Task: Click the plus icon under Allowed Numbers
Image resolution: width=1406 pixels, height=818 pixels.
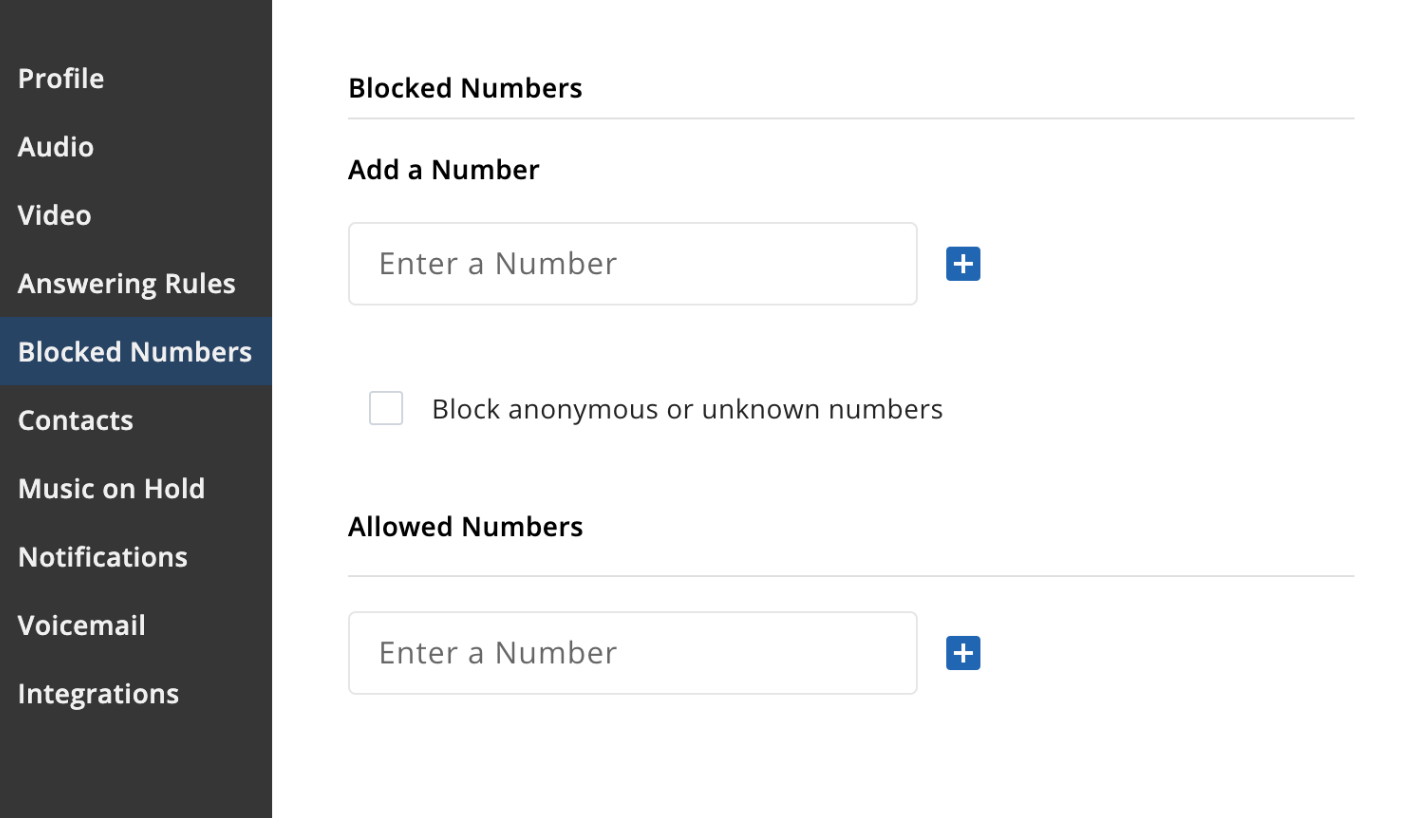Action: point(963,653)
